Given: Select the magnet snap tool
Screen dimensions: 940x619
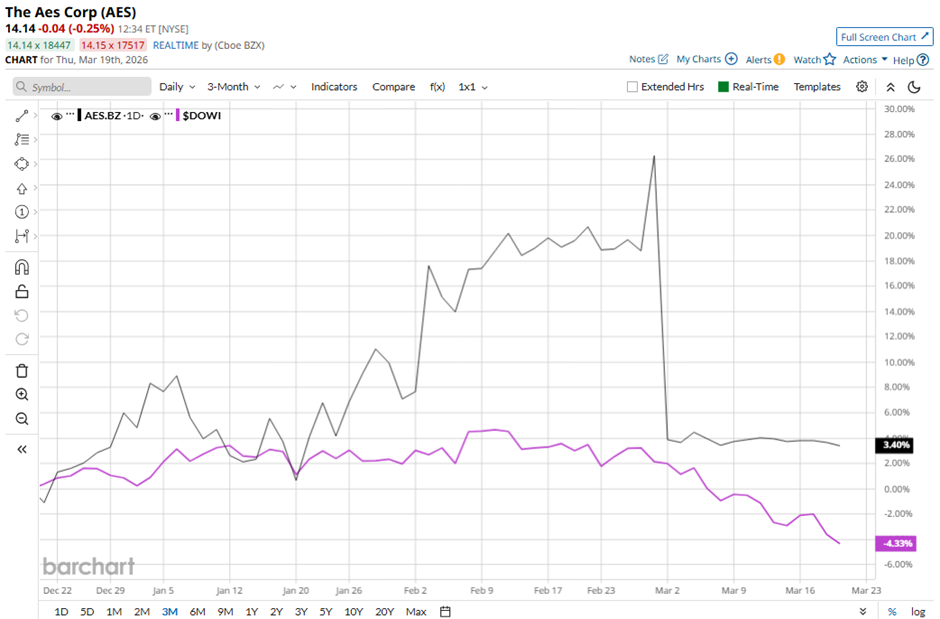Looking at the screenshot, I should [x=22, y=267].
